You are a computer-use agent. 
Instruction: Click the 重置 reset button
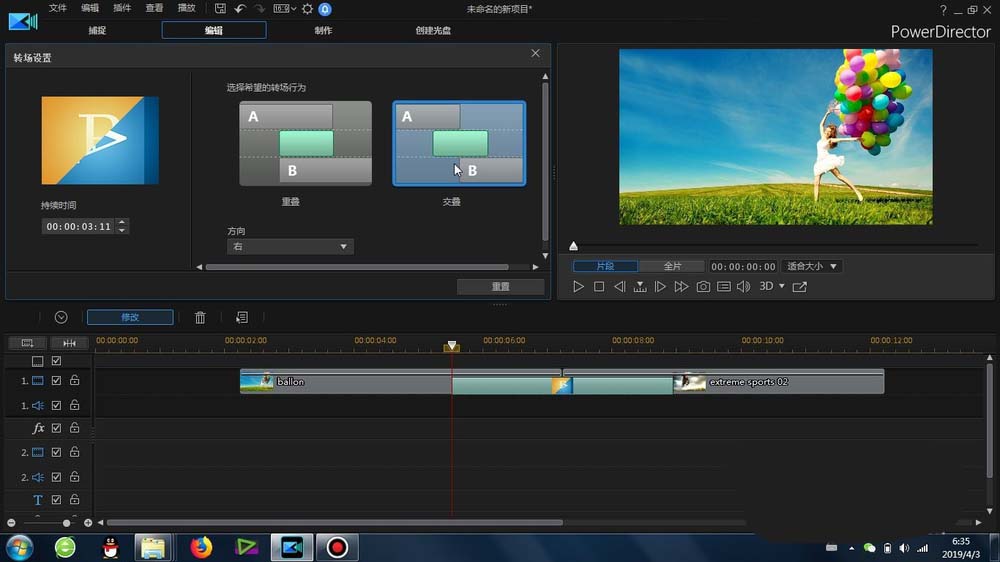[x=500, y=287]
